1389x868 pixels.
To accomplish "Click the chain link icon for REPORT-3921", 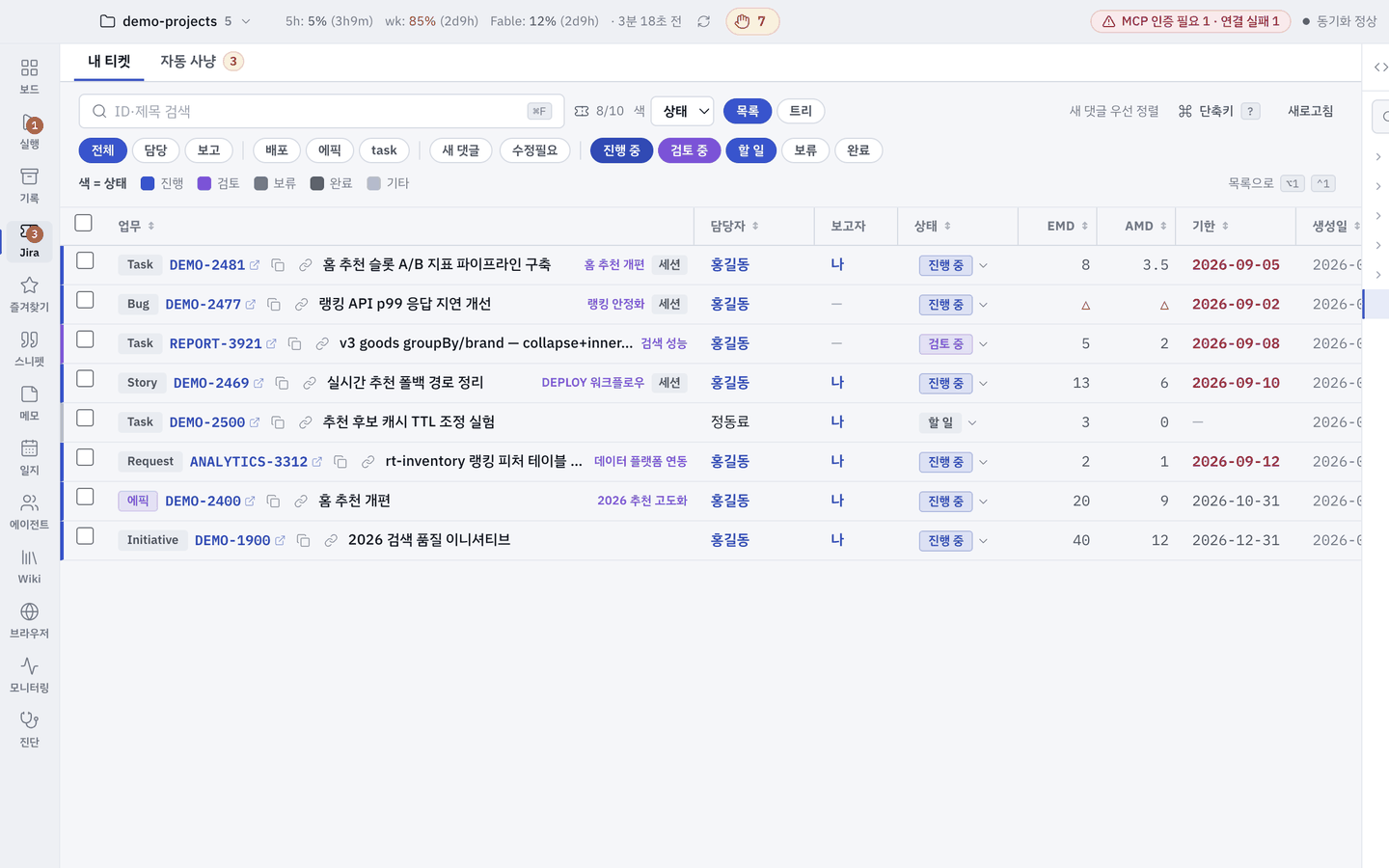I will (x=322, y=343).
